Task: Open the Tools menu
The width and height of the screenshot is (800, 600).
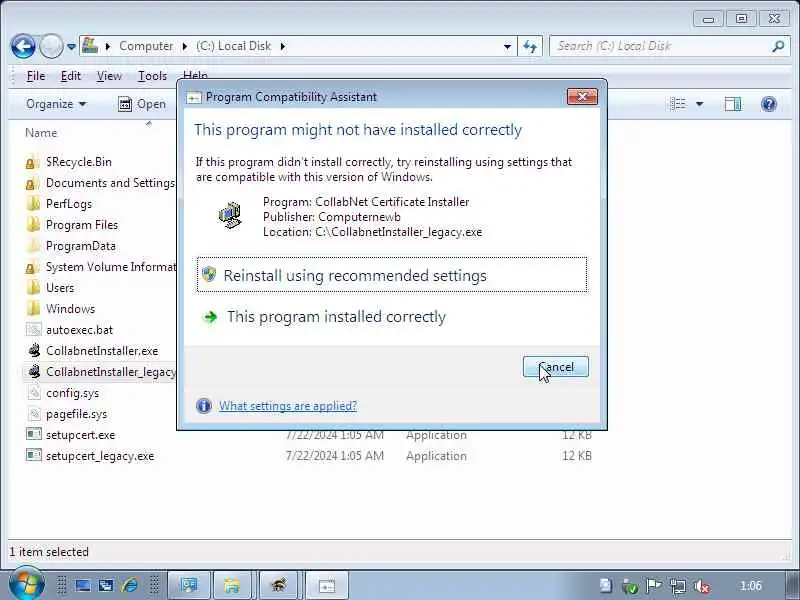Action: tap(152, 76)
